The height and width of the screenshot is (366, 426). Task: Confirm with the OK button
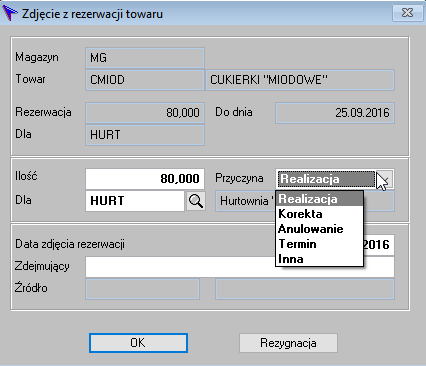tap(138, 343)
